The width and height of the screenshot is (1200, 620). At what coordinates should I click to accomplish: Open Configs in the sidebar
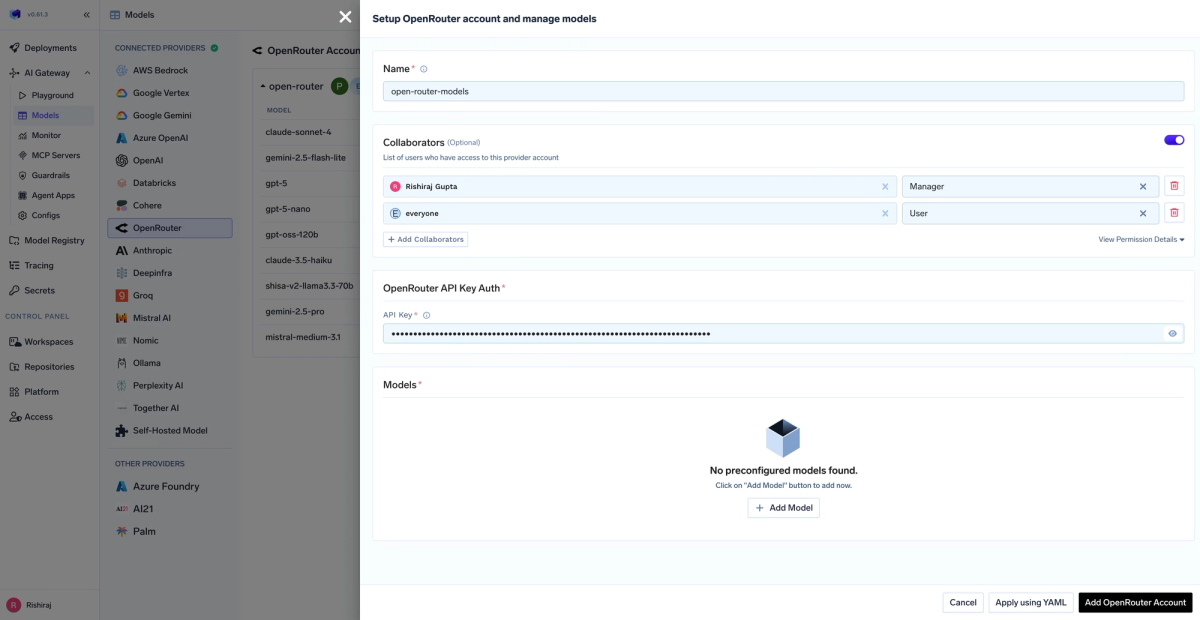coord(46,215)
